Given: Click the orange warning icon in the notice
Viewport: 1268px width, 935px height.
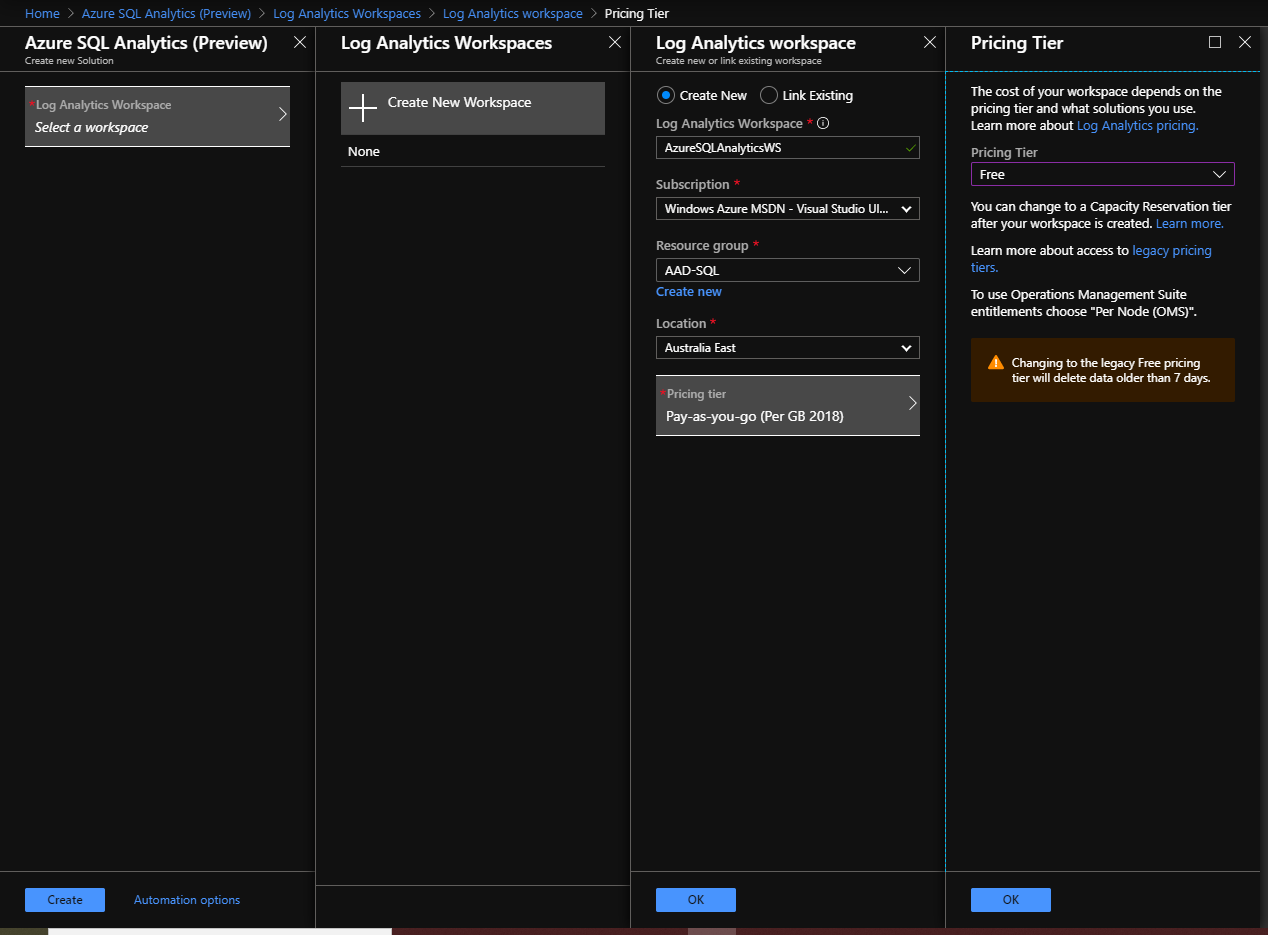Looking at the screenshot, I should (x=995, y=363).
